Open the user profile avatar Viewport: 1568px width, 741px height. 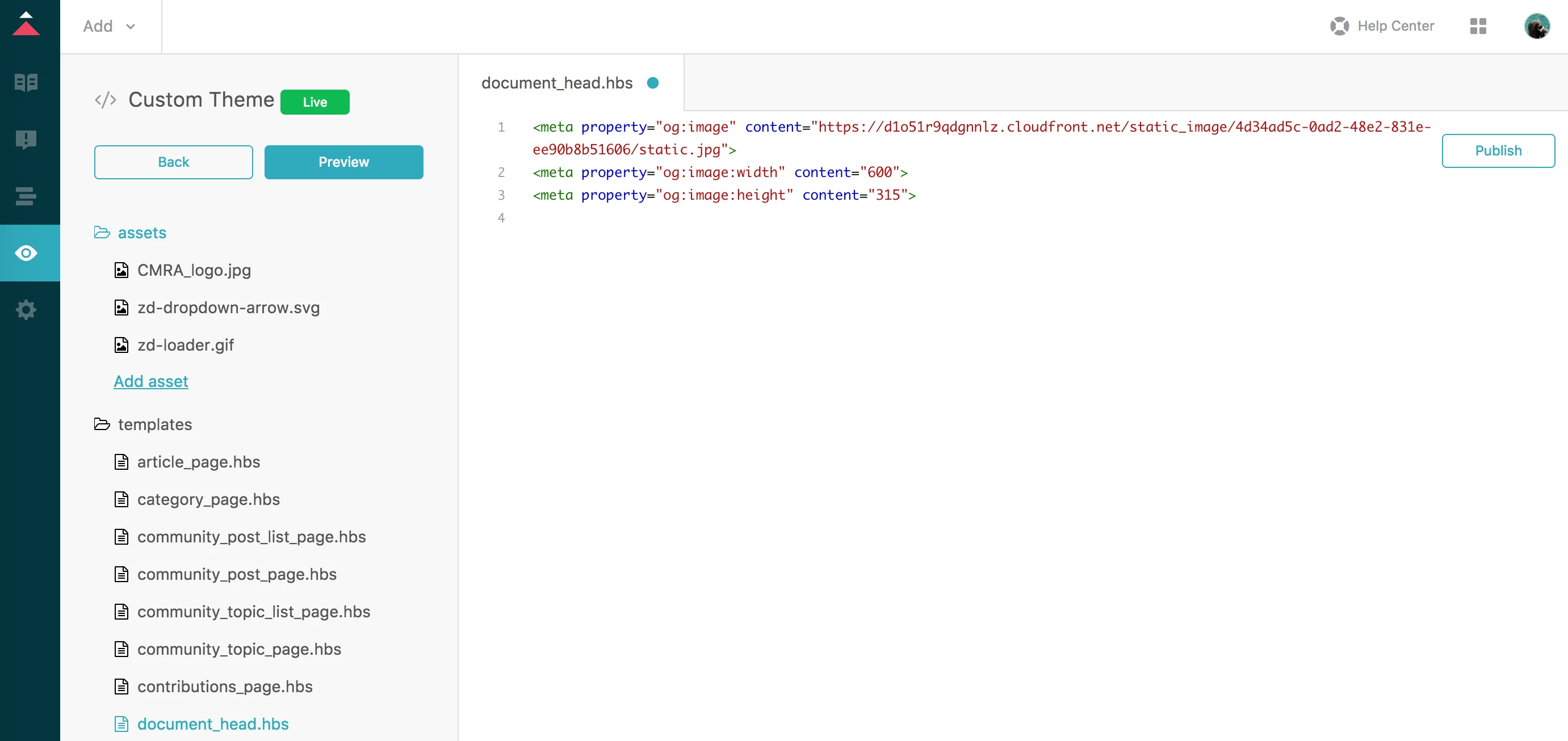tap(1536, 26)
